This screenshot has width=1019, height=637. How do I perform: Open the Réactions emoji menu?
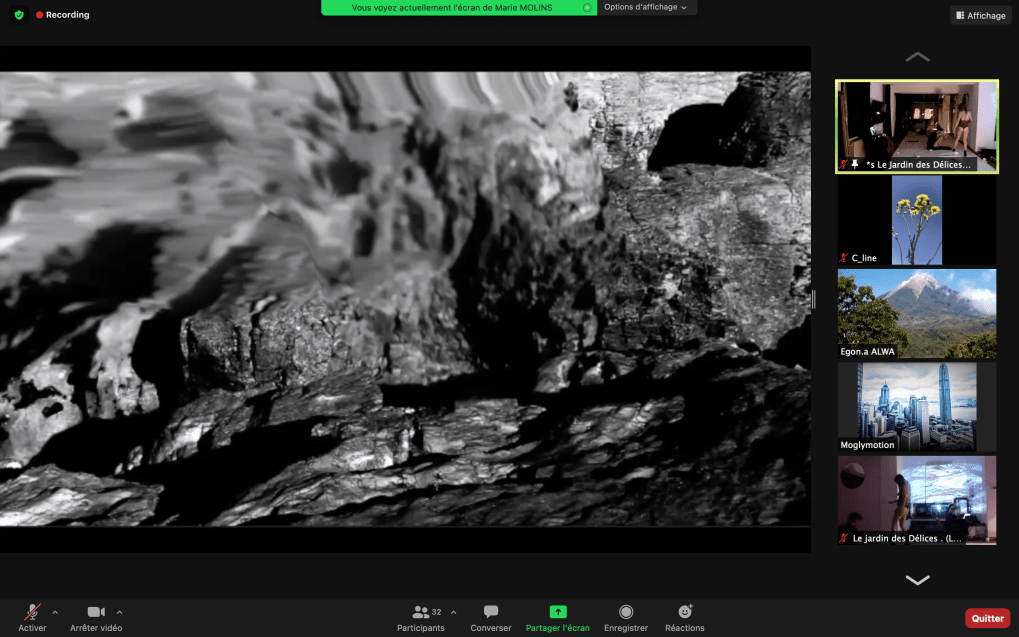pyautogui.click(x=685, y=612)
